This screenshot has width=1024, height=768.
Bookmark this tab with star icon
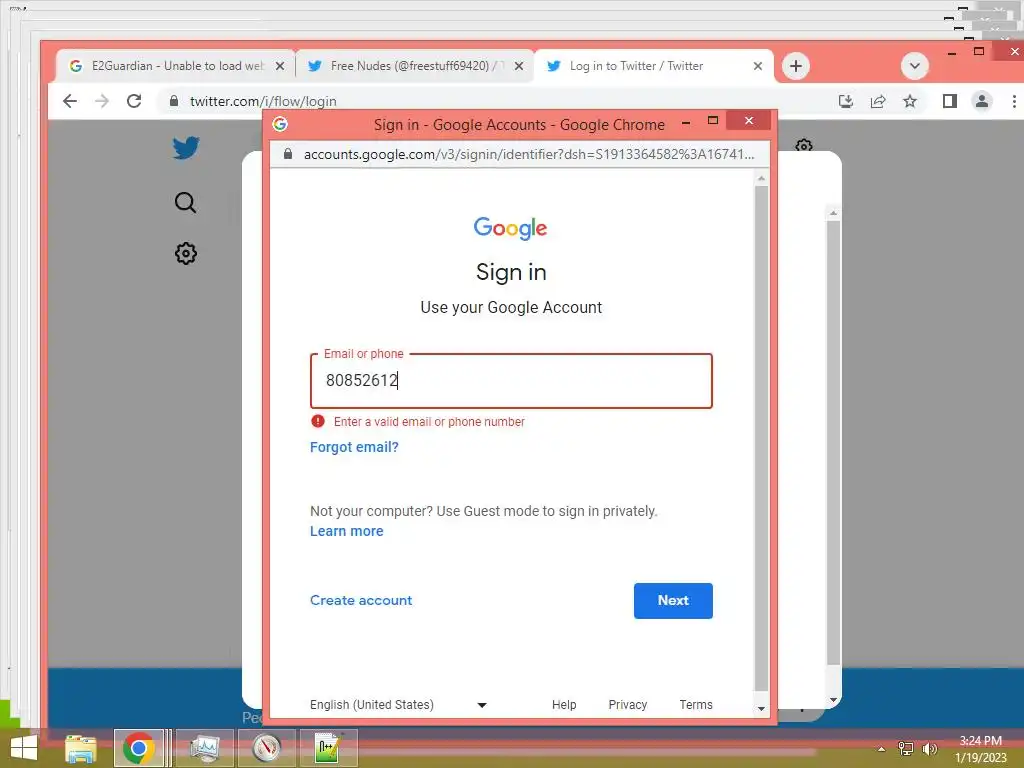(x=910, y=101)
